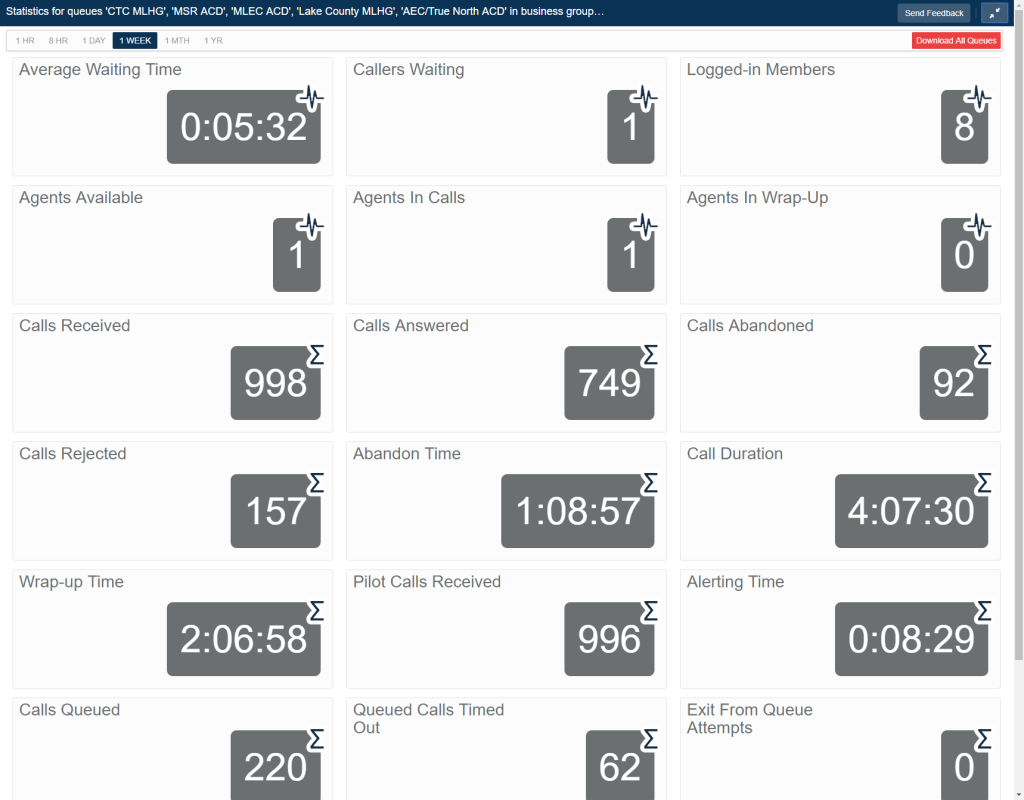Click the statistics for queues title text

(305, 11)
